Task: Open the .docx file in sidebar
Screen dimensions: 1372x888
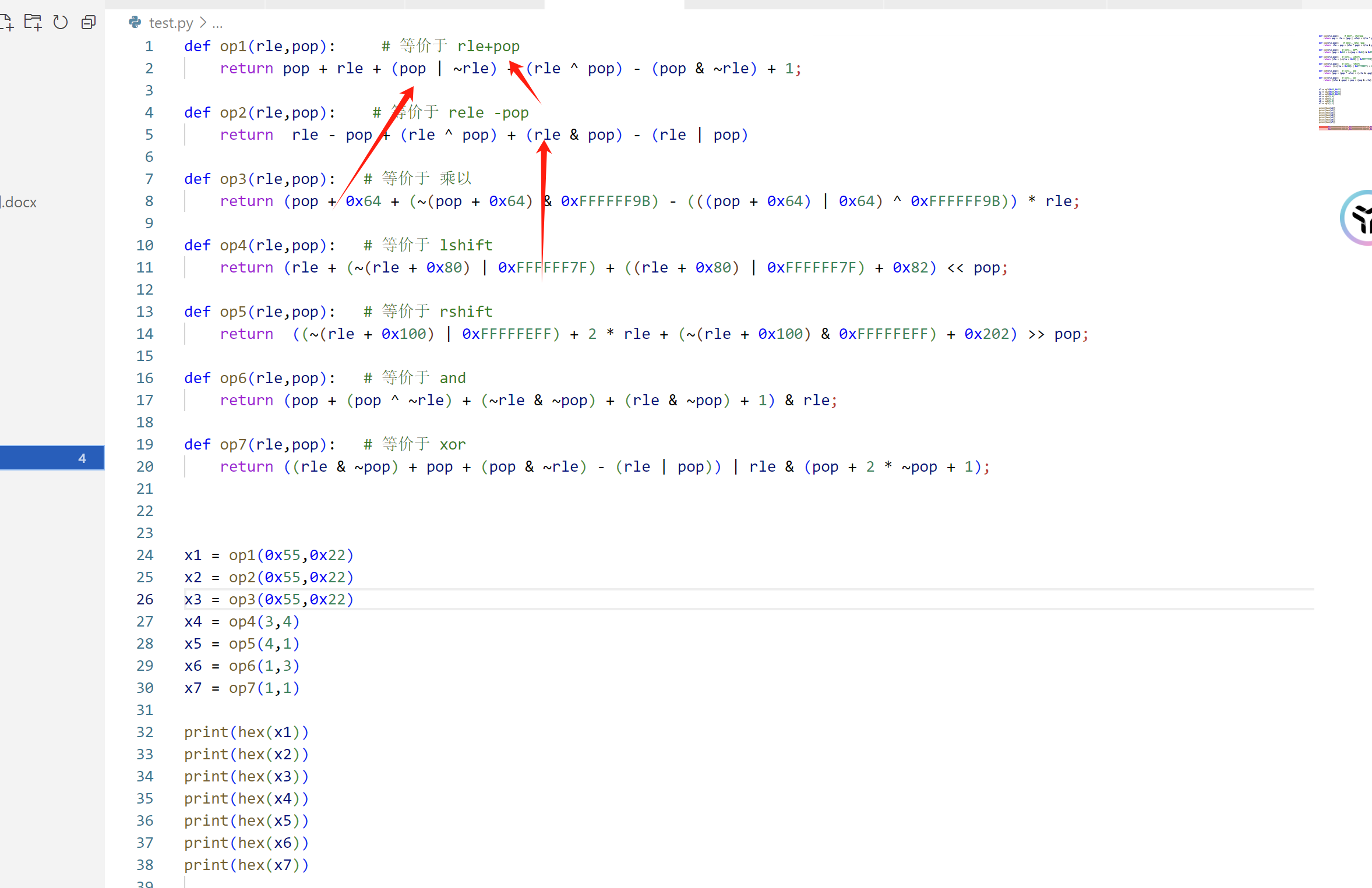Action: point(19,202)
